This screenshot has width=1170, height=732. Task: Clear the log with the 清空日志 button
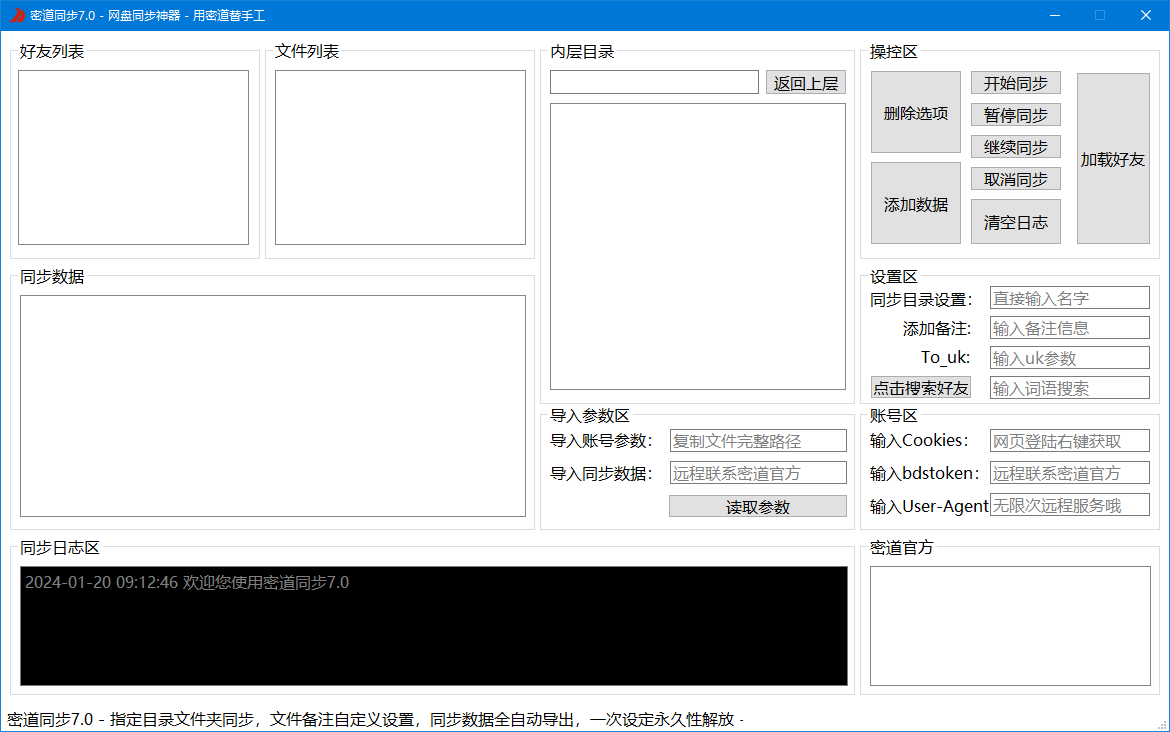tap(1015, 221)
